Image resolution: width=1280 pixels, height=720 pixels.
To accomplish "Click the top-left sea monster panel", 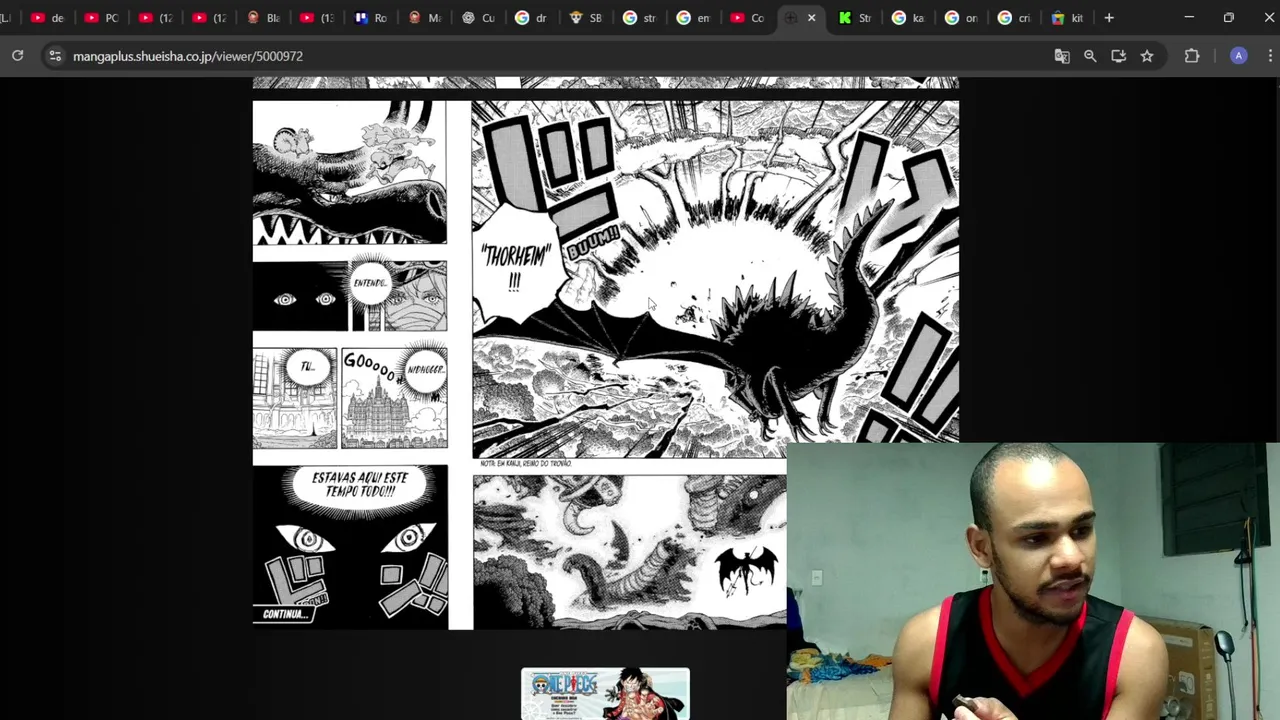I will tap(350, 172).
